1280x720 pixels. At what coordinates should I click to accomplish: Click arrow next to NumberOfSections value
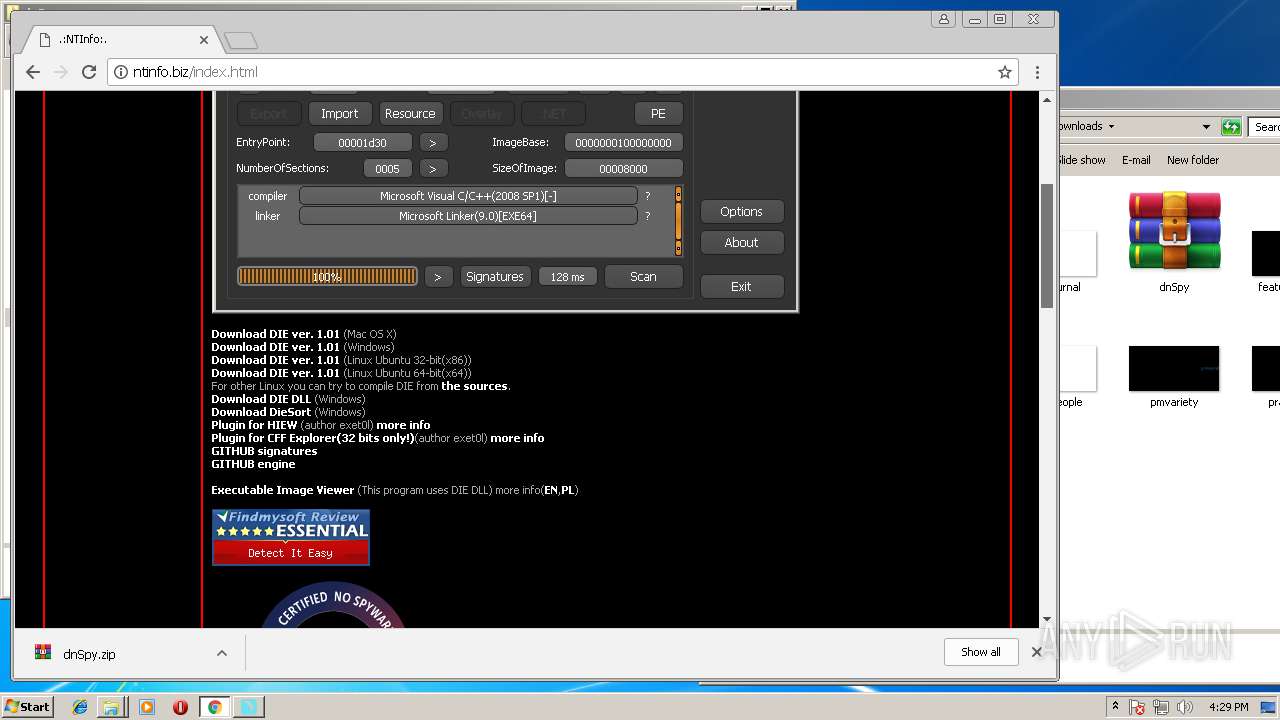pos(433,168)
